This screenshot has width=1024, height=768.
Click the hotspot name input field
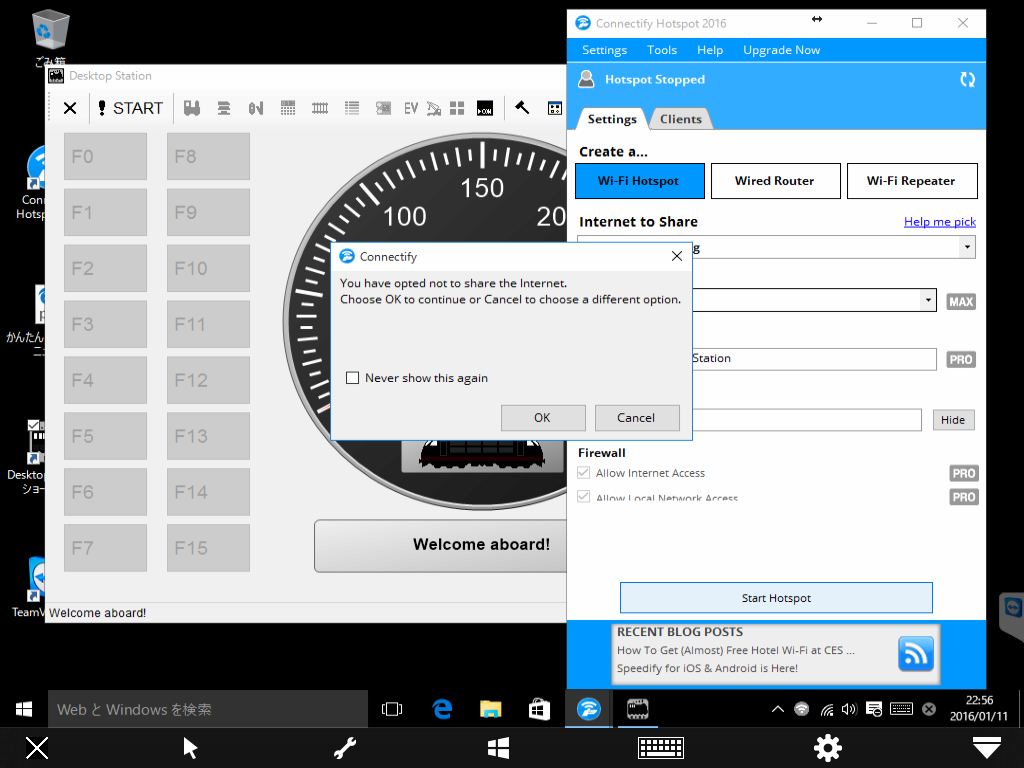coord(814,359)
